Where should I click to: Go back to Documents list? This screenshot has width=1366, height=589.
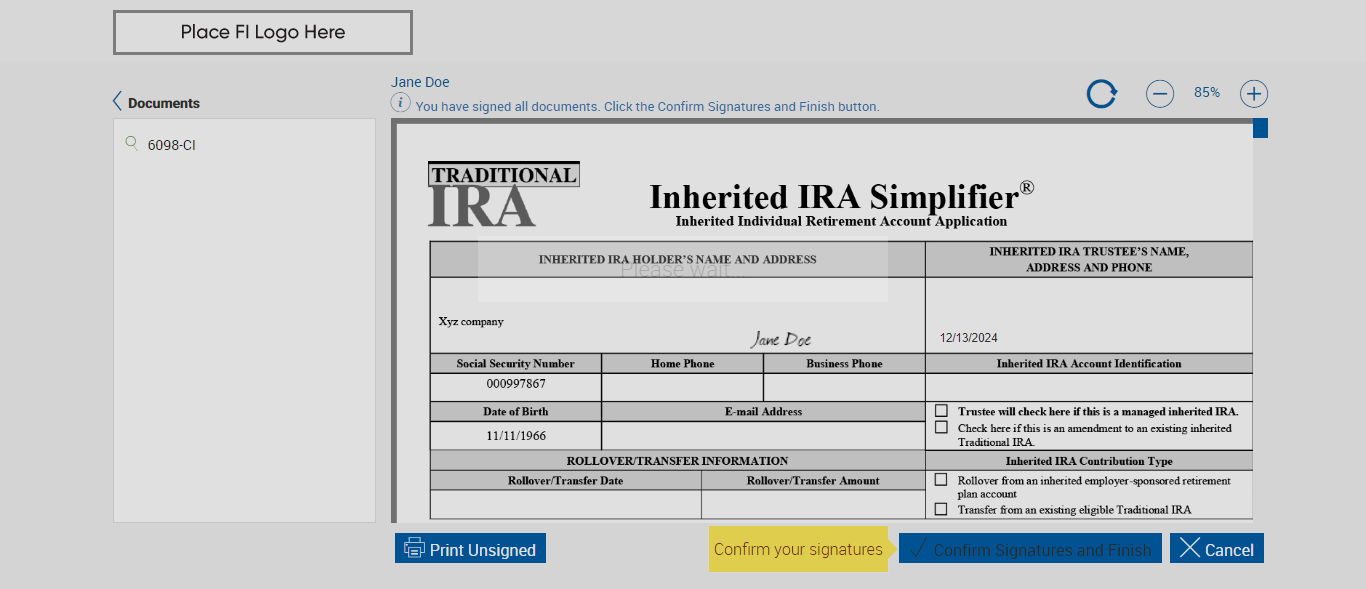[156, 102]
